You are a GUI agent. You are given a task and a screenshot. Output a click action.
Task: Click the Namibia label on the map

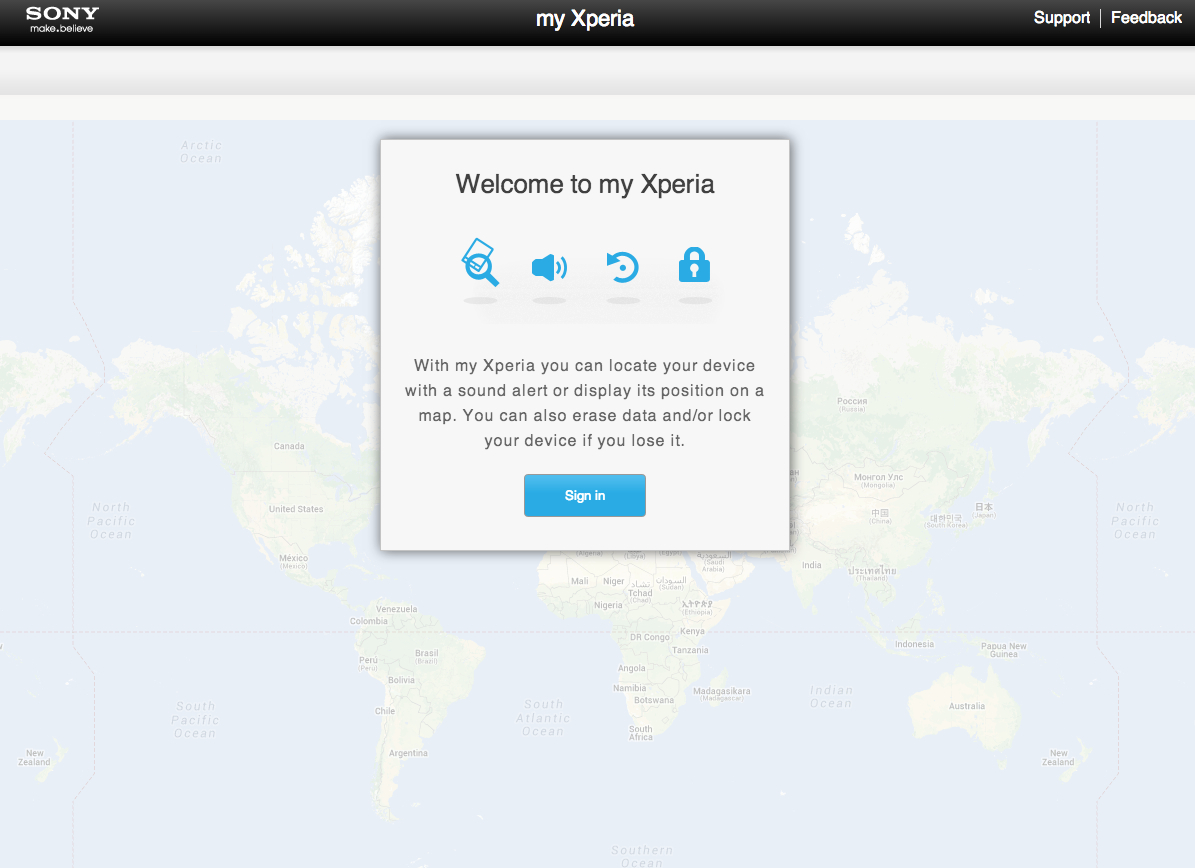tap(630, 689)
